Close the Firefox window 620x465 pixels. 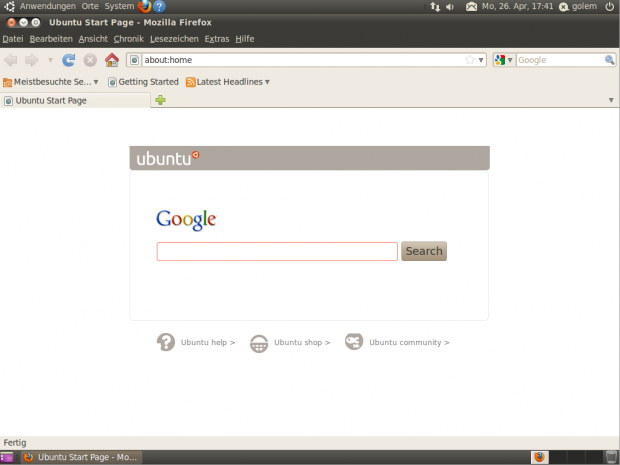(x=11, y=23)
